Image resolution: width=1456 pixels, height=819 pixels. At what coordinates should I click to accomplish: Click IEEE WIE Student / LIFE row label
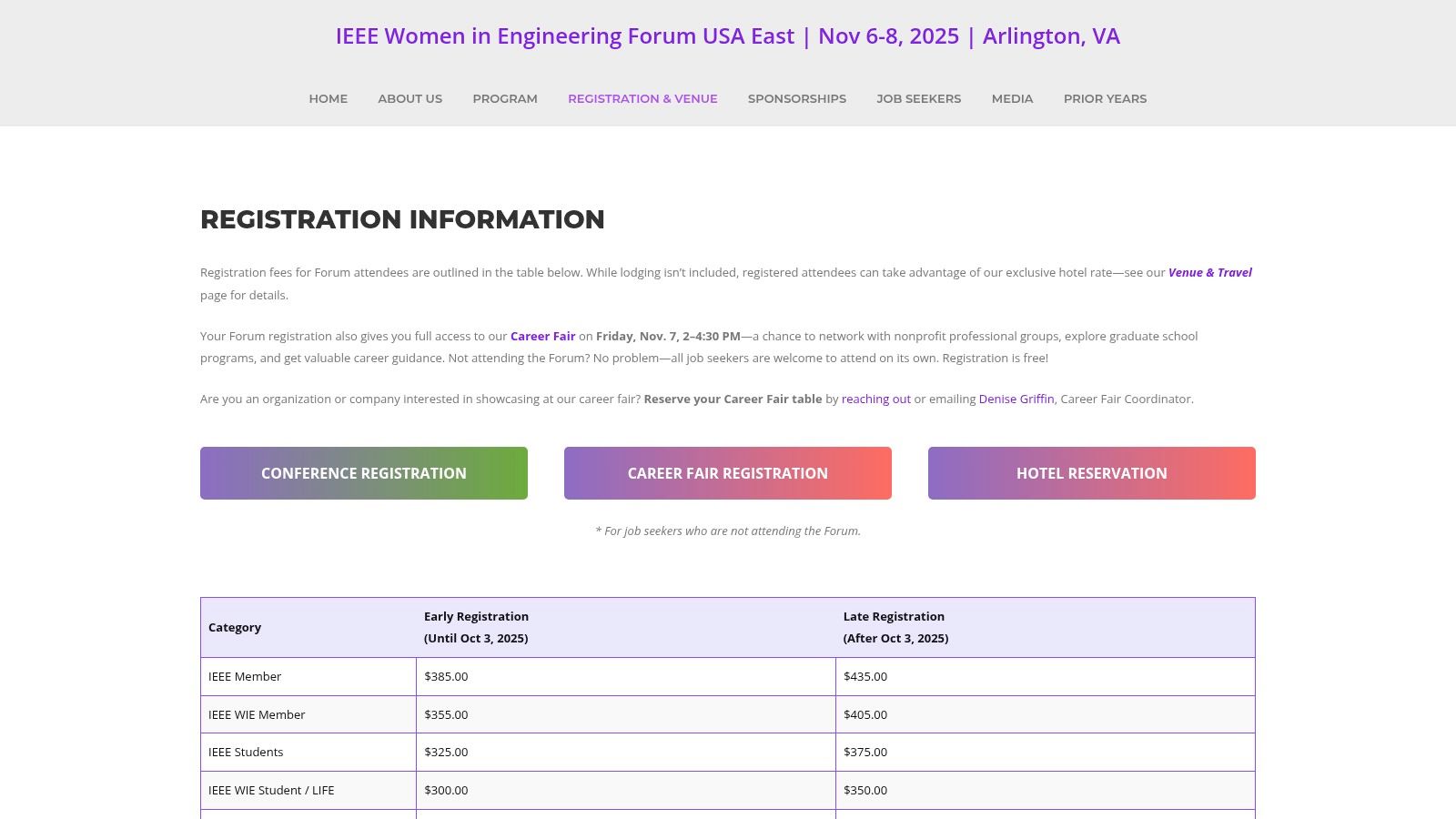[271, 790]
